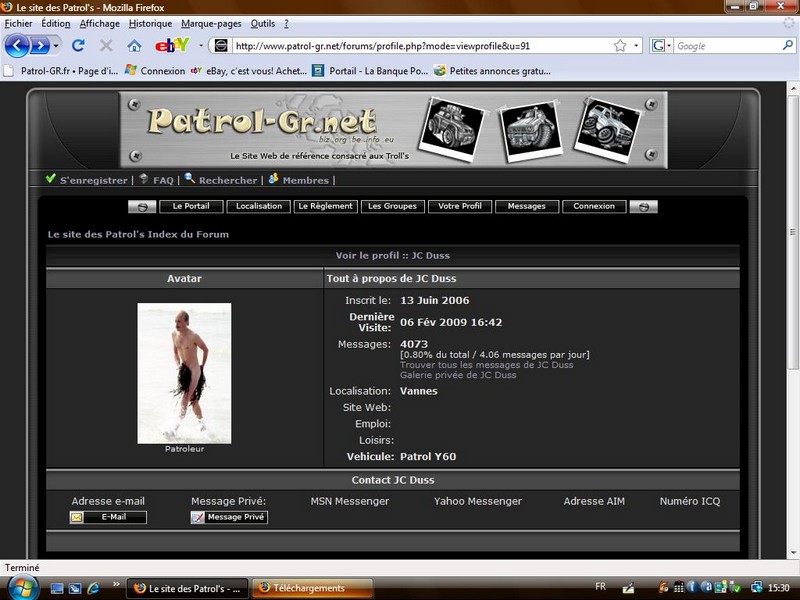Expand the dropdown arrow beside the eBay icon
Screen dimensions: 800x600
[x=201, y=46]
